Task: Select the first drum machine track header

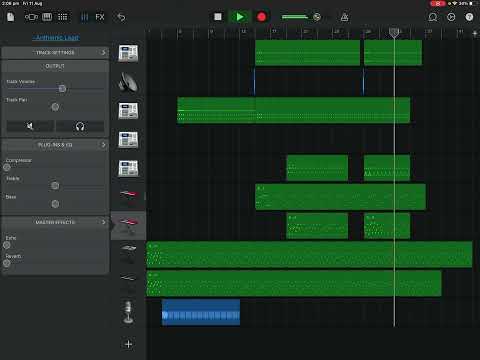Action: [x=128, y=53]
